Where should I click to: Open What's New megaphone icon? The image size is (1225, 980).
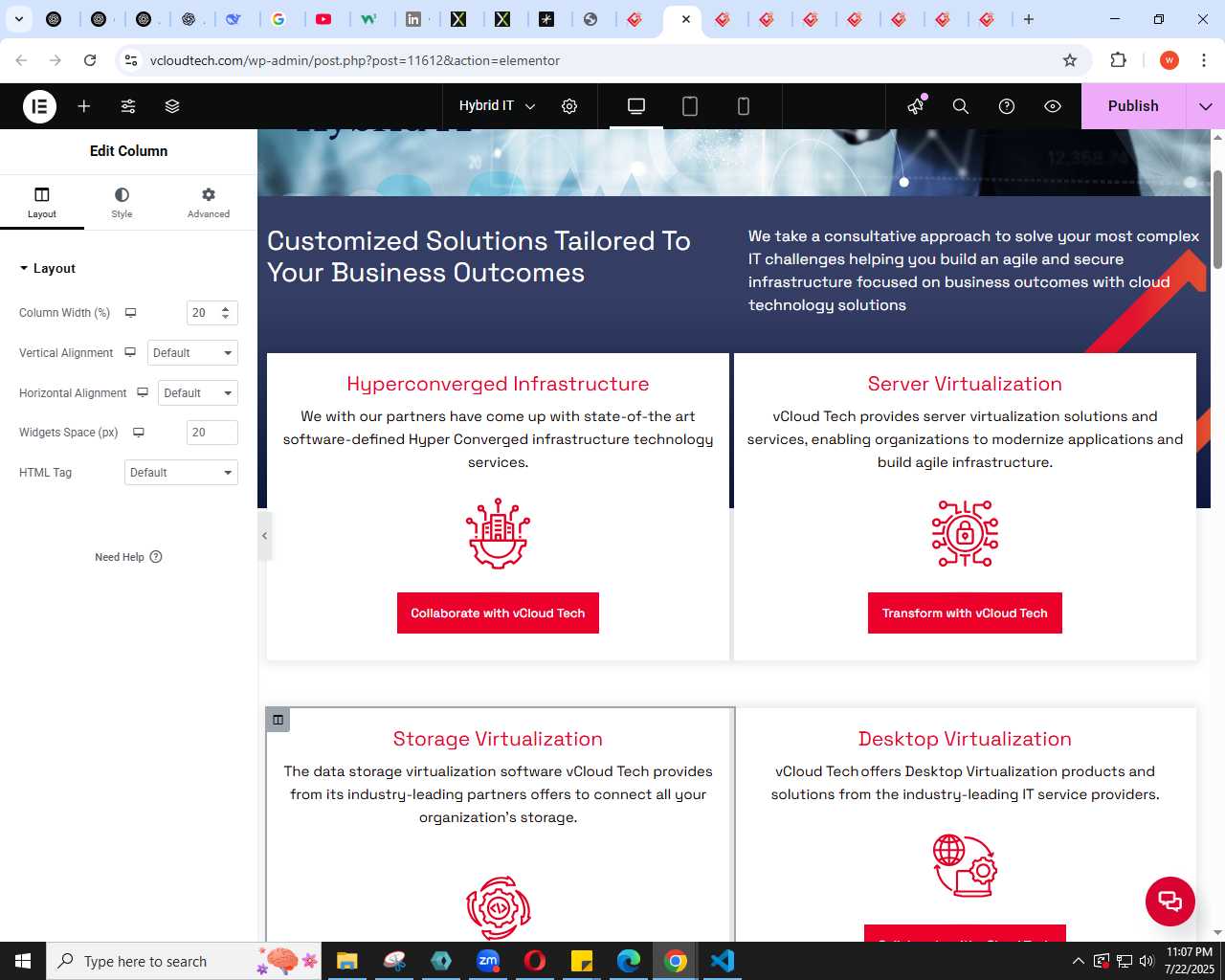pos(917,106)
